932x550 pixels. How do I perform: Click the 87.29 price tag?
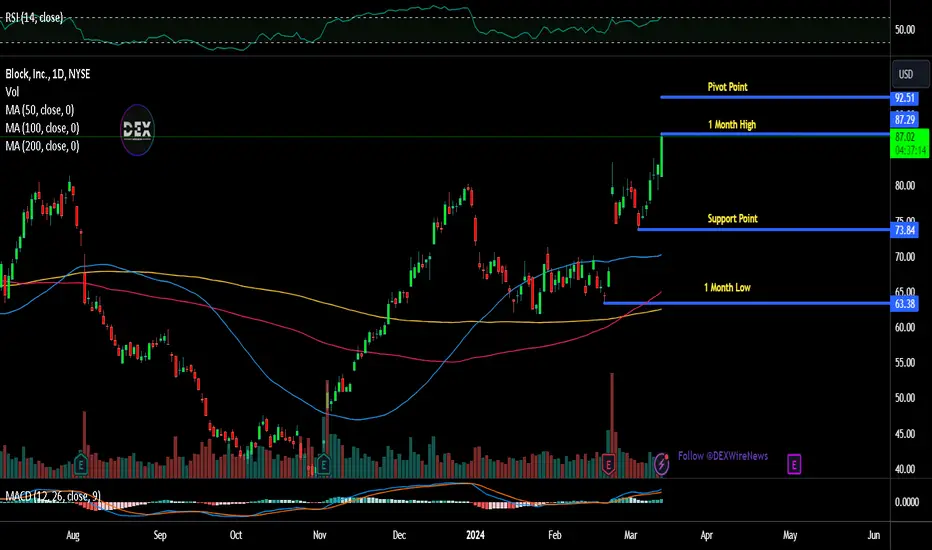[x=905, y=120]
